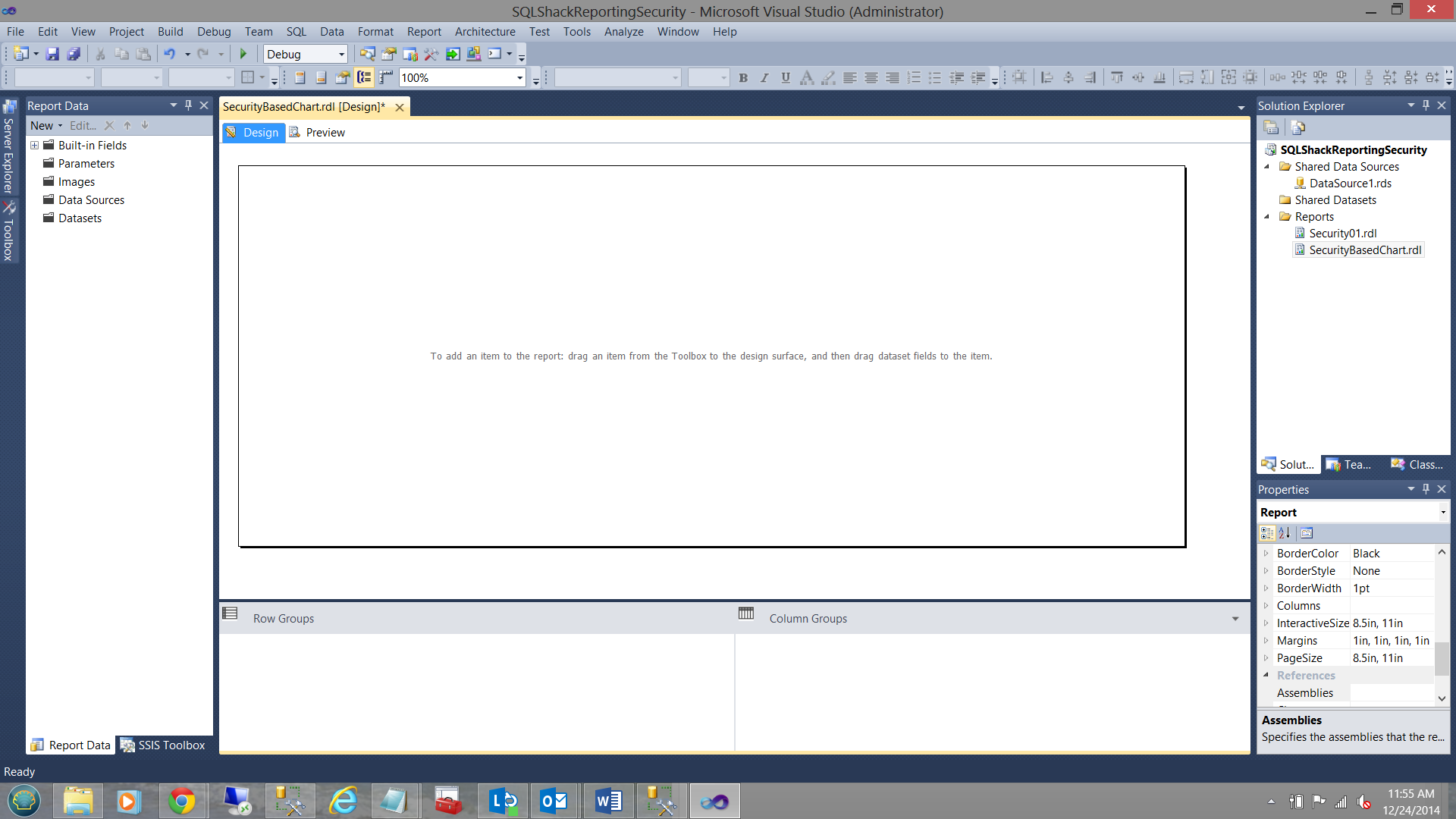Screen dimensions: 1456x819
Task: Open the Debug configuration dropdown
Action: coord(340,55)
